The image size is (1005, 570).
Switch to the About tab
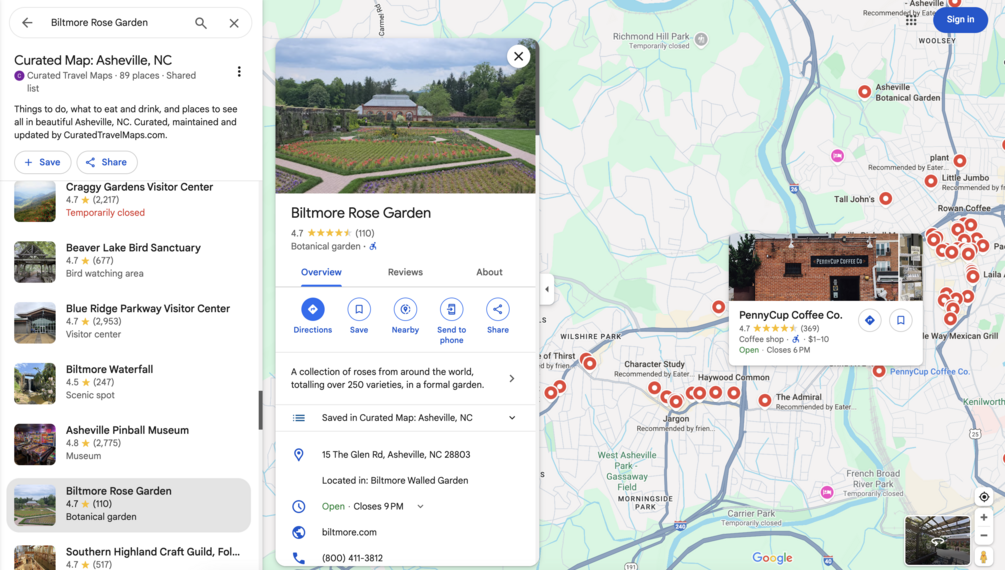(489, 272)
